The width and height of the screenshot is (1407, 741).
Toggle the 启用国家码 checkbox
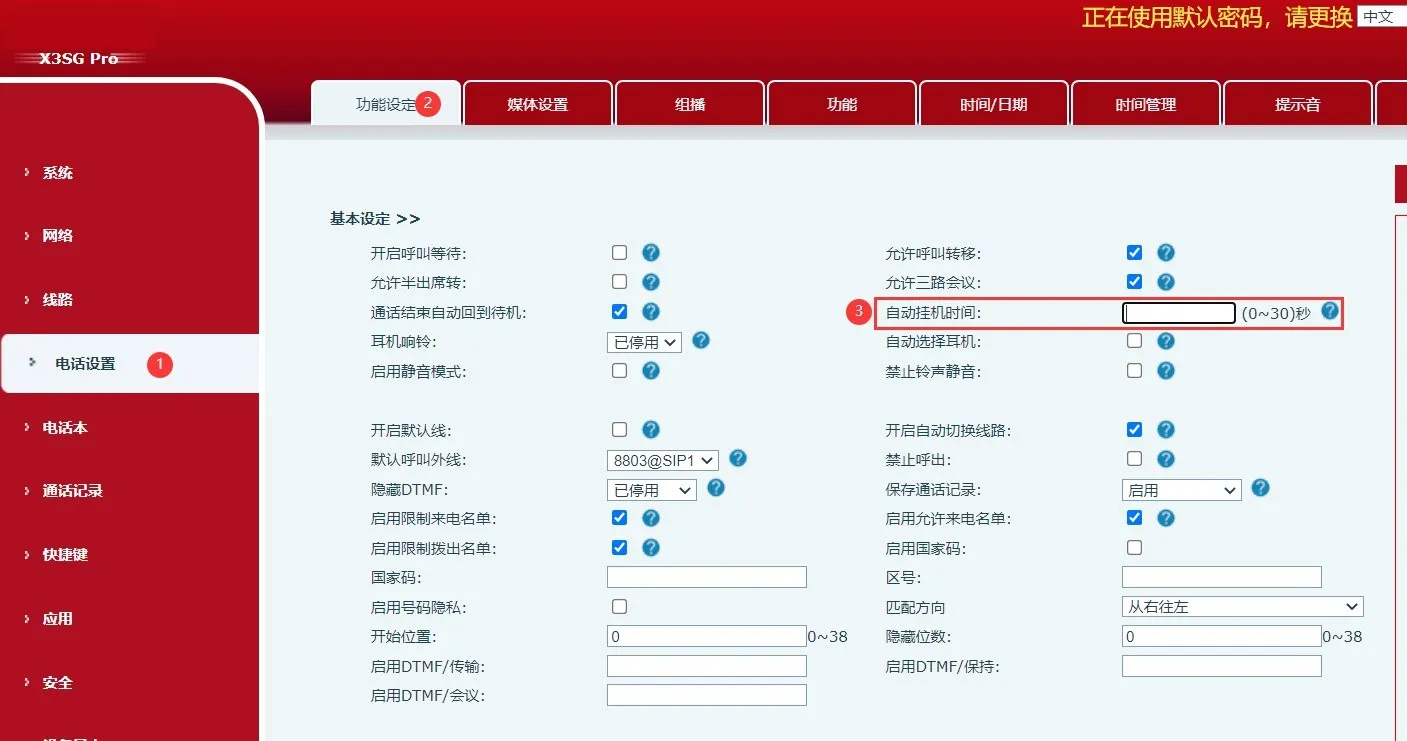click(1134, 547)
